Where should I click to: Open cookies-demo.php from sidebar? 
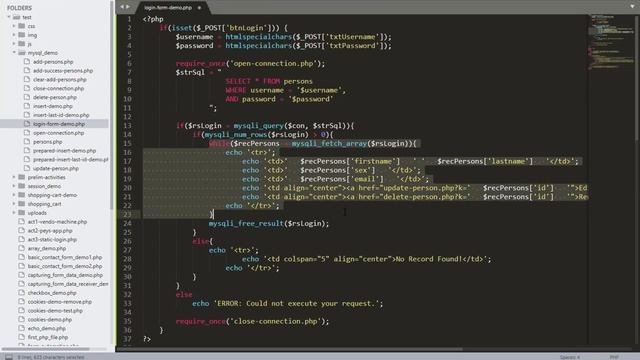pyautogui.click(x=50, y=320)
